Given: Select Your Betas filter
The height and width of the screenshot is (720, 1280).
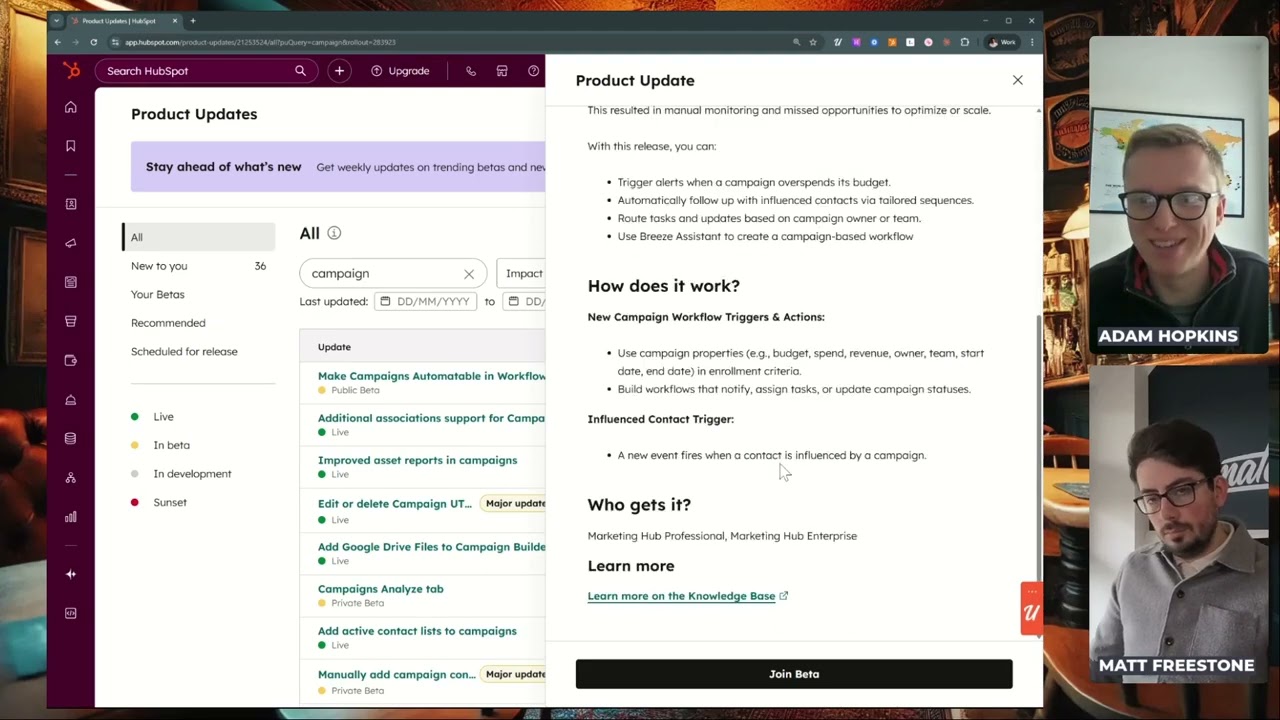Looking at the screenshot, I should [x=158, y=294].
